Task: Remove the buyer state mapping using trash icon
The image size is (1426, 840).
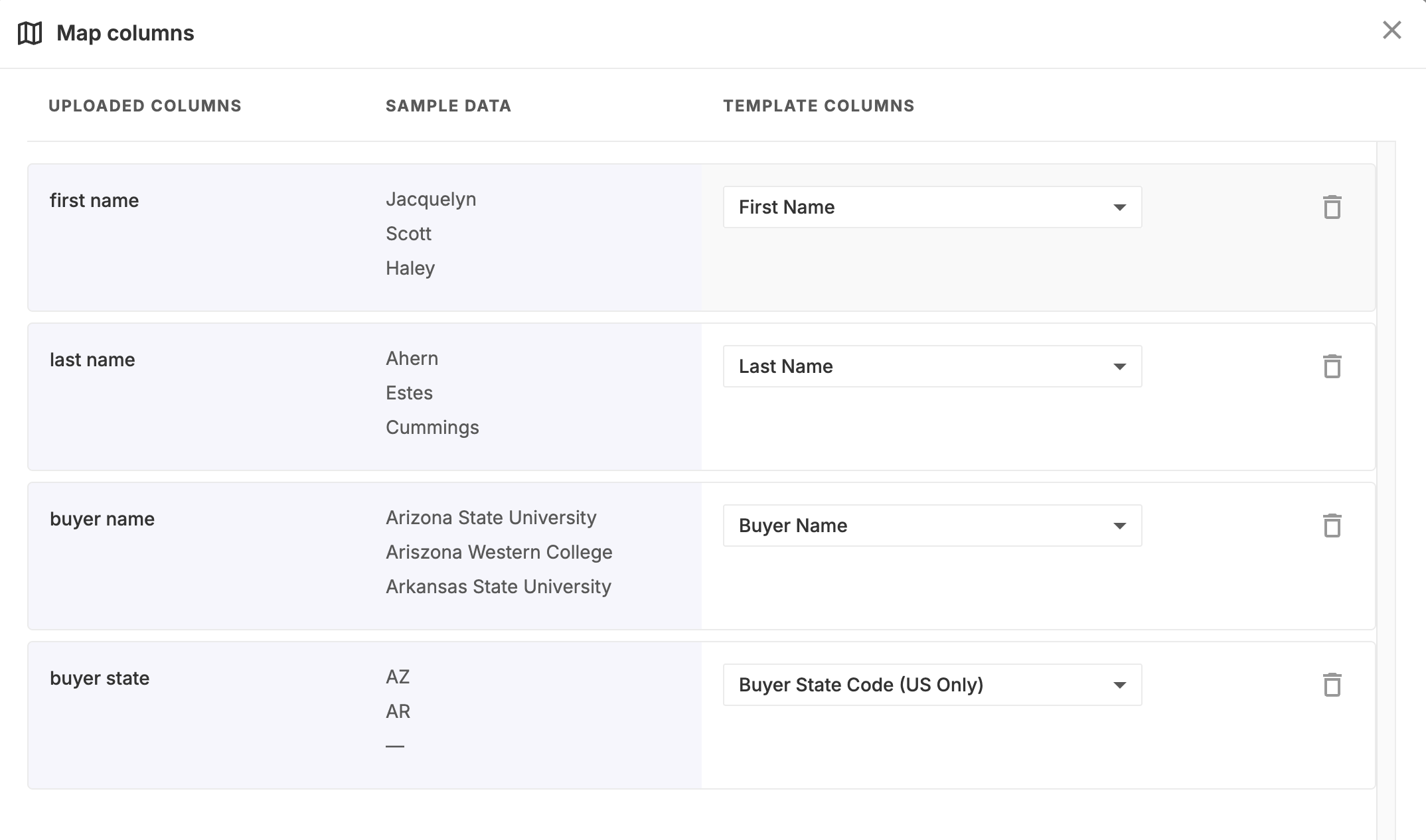Action: pyautogui.click(x=1333, y=685)
